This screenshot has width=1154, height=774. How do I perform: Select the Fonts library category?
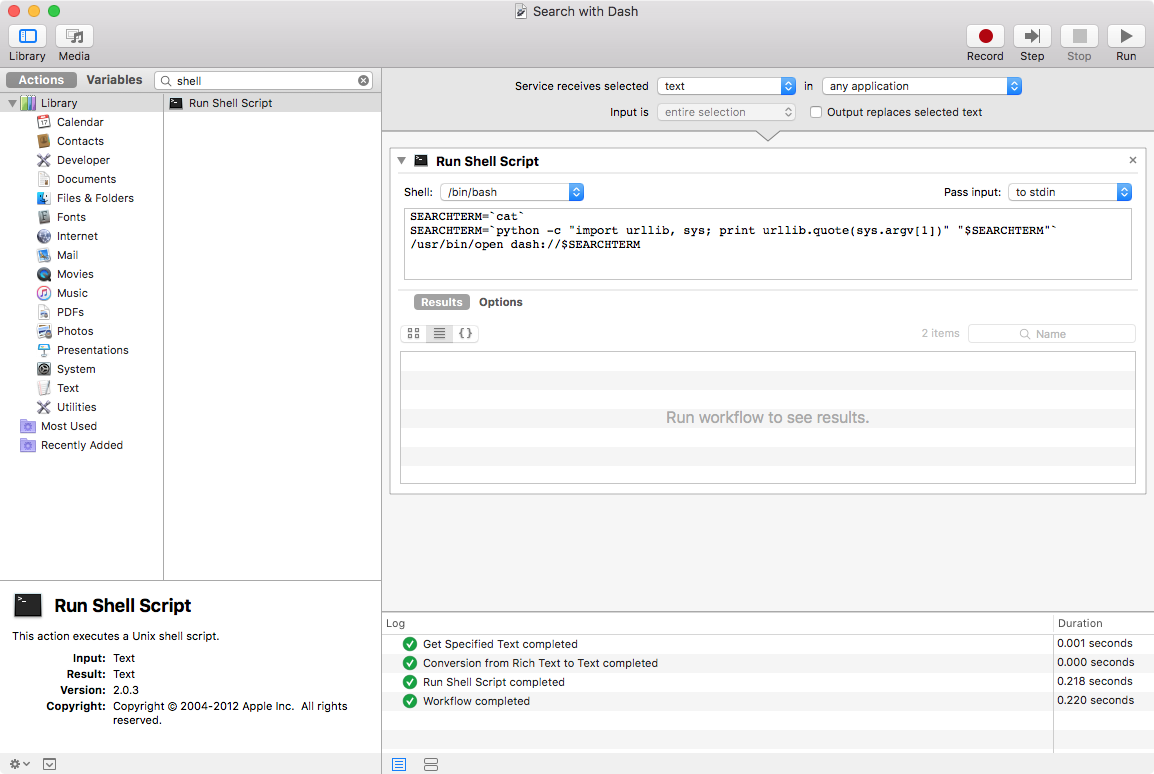pyautogui.click(x=71, y=218)
